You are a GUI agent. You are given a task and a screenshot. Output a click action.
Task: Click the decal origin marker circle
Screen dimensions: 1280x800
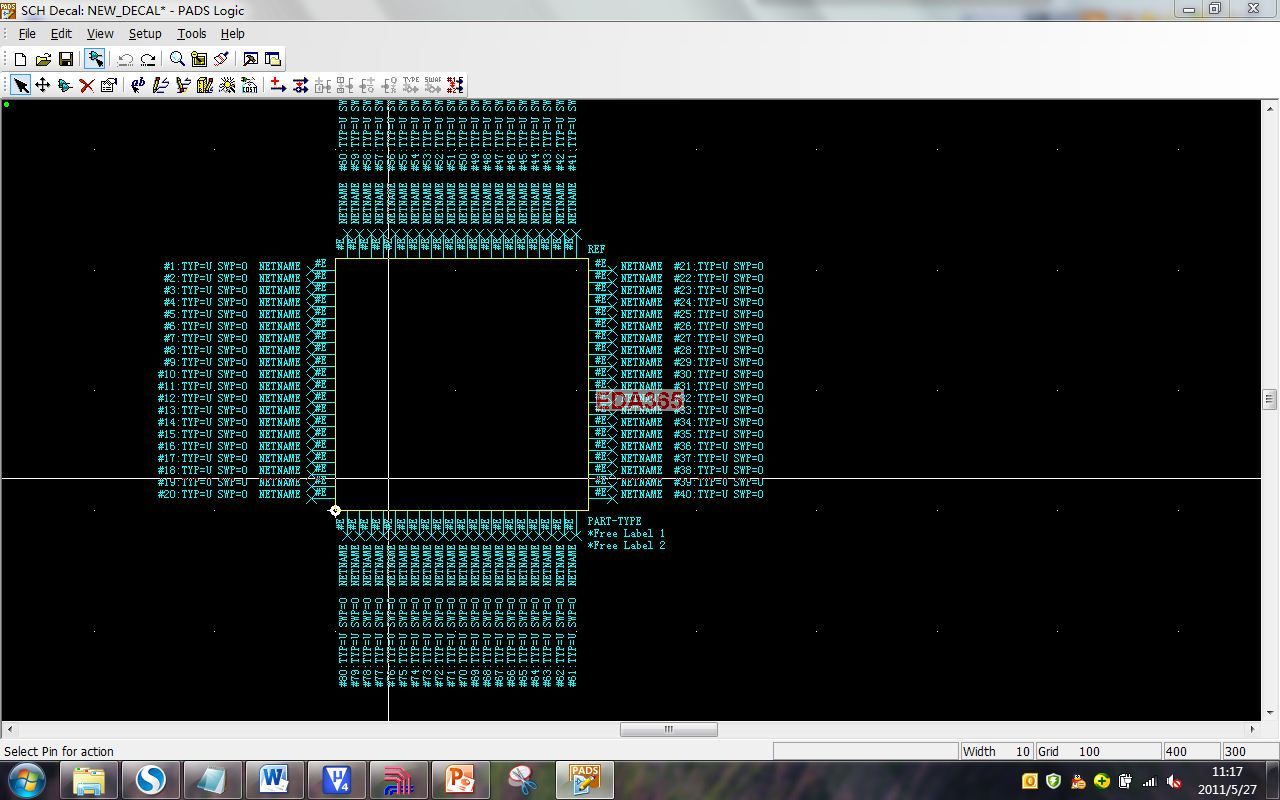335,511
